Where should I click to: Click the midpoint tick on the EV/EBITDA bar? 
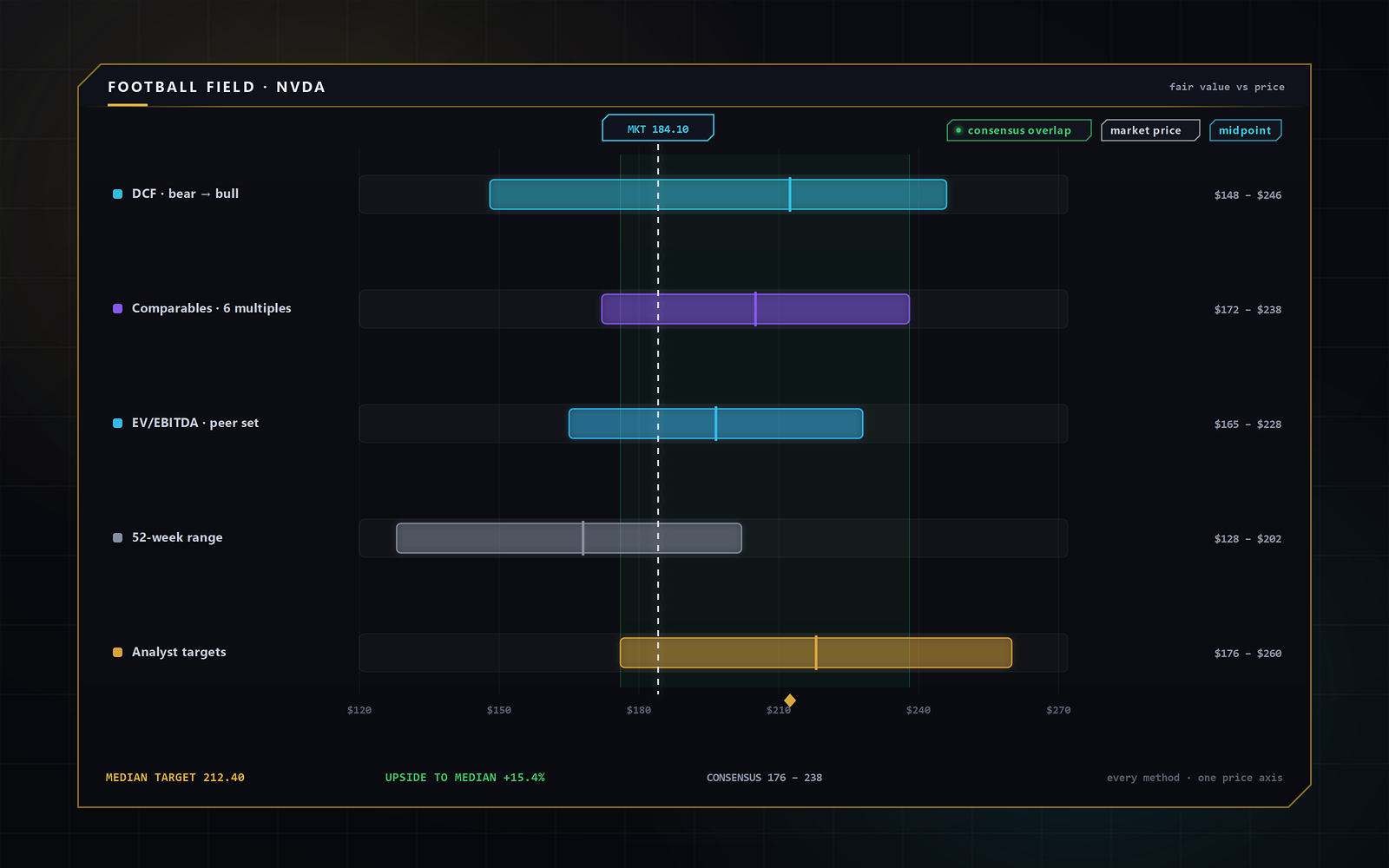click(x=716, y=424)
